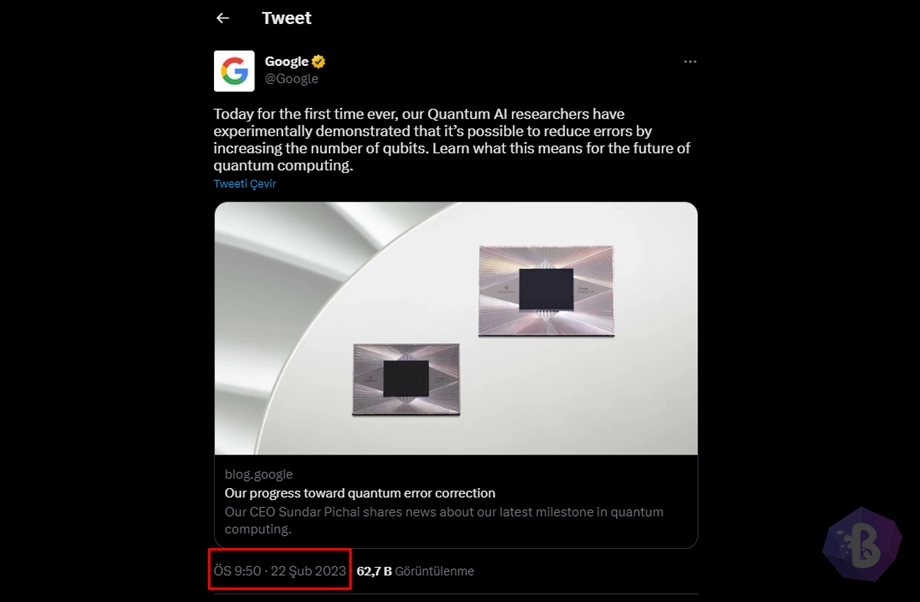
Task: Click the Görüntülenme views label
Action: [435, 571]
